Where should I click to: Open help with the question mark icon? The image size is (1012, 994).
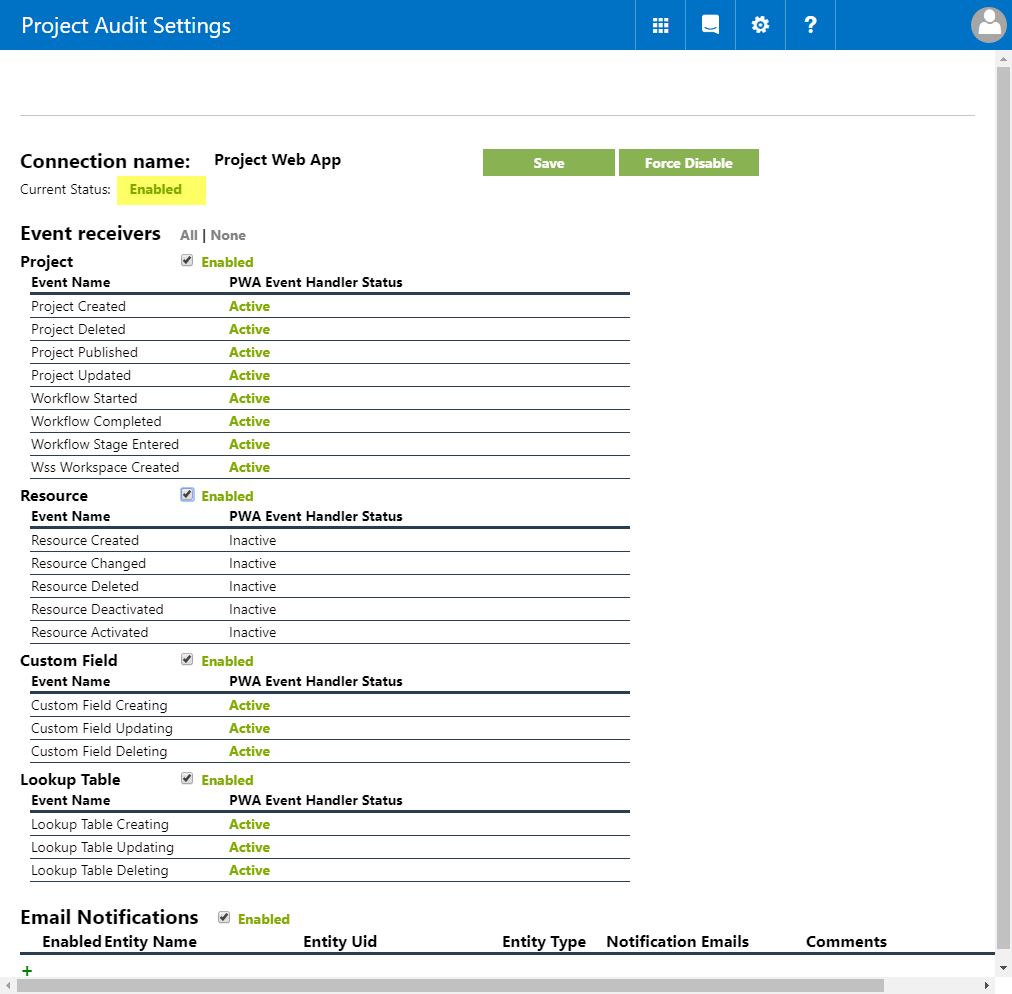(811, 25)
